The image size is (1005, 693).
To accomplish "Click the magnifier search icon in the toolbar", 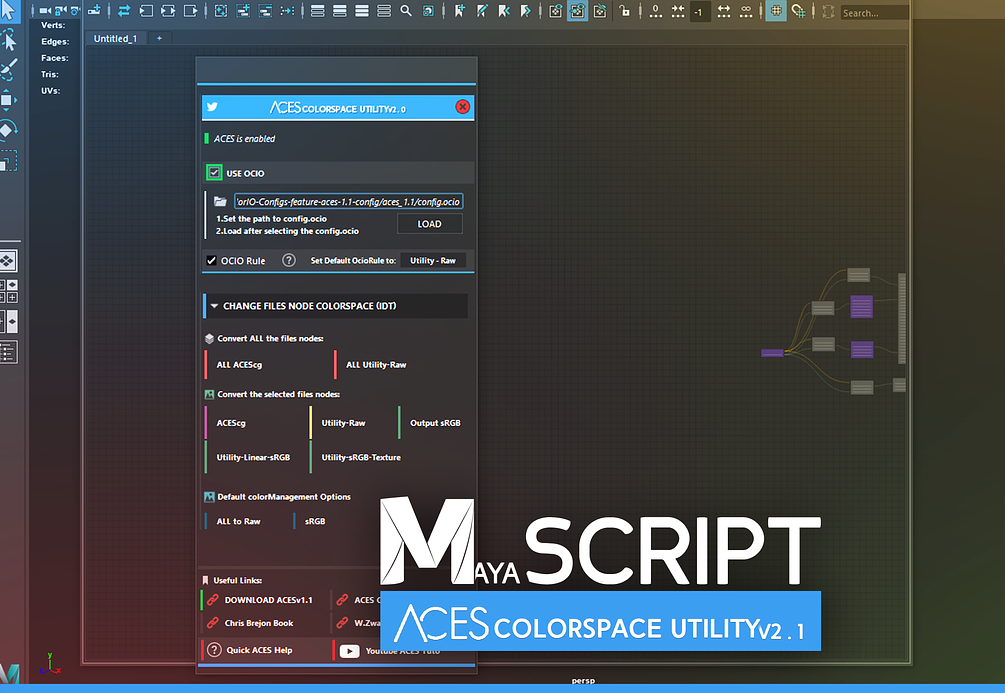I will 404,10.
